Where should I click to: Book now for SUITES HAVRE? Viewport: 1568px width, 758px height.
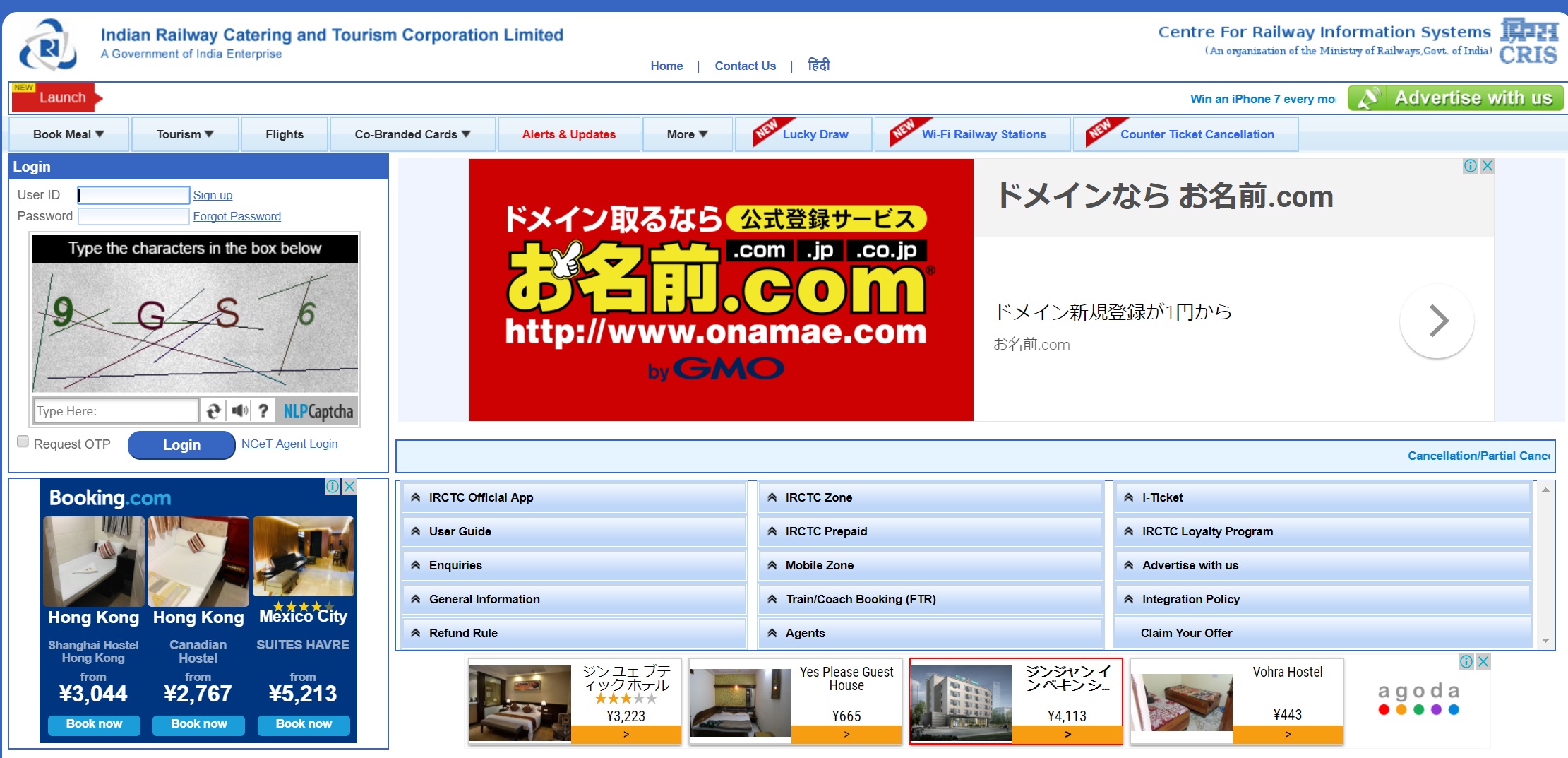point(304,724)
